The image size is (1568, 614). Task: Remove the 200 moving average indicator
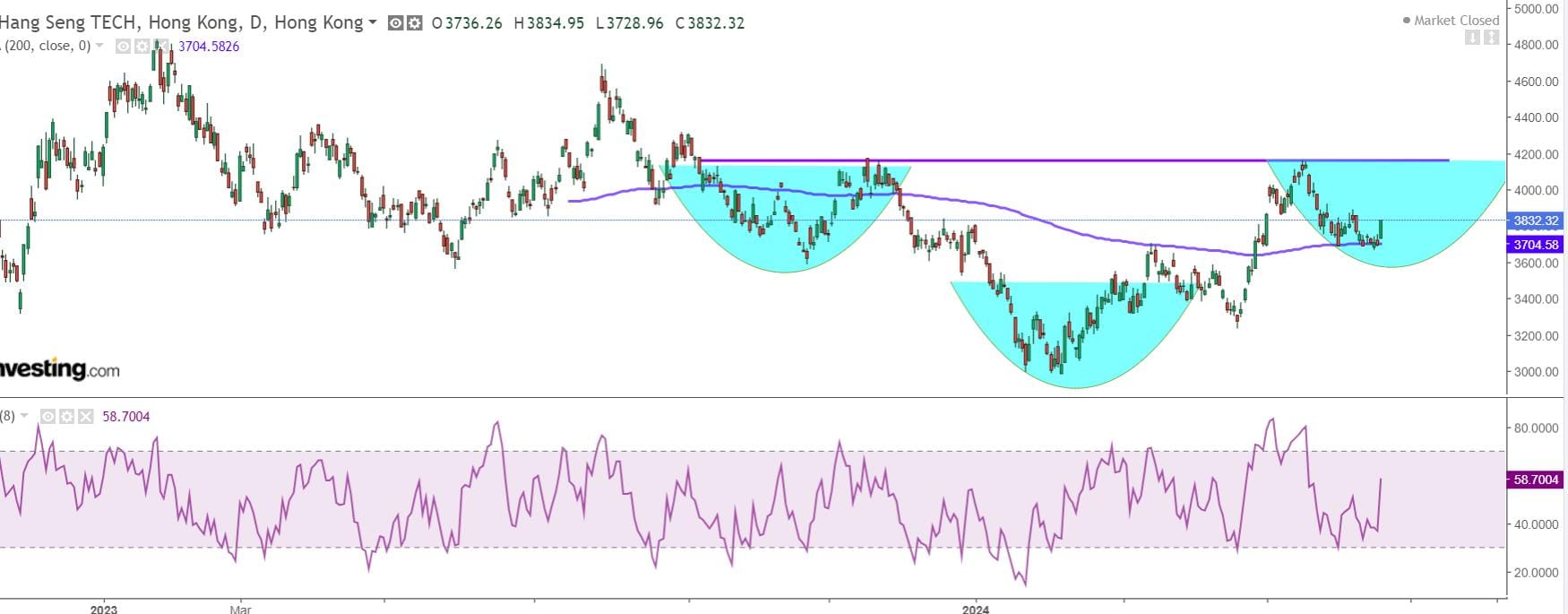pos(159,47)
